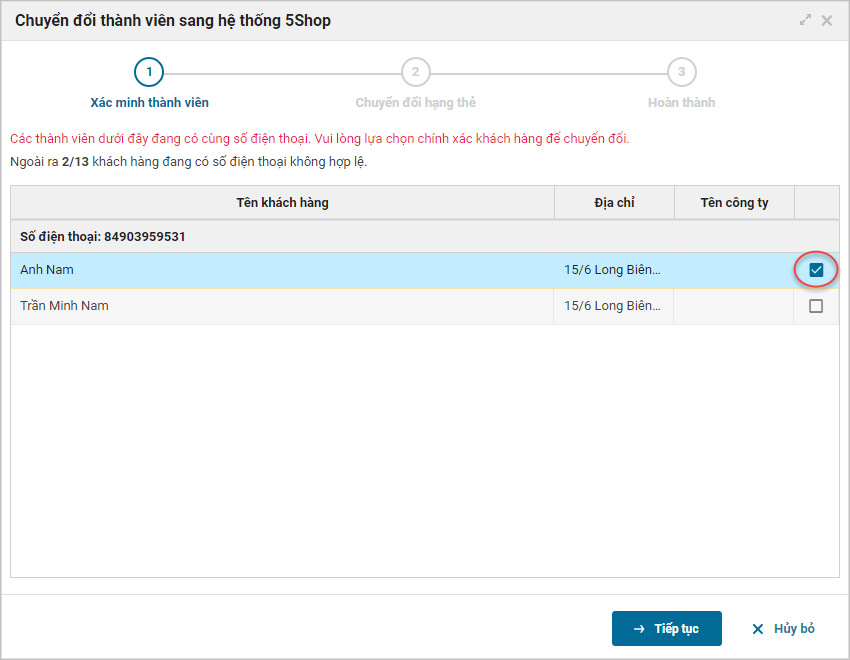Check the Trần Minh Nam checkbox

click(816, 306)
